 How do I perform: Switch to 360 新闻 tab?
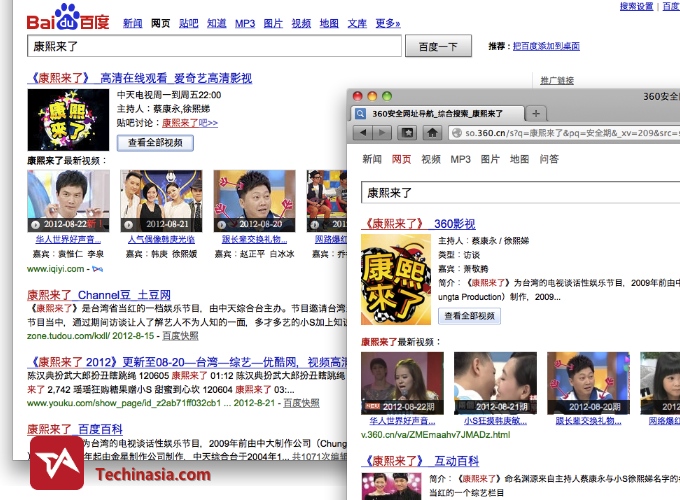coord(372,159)
